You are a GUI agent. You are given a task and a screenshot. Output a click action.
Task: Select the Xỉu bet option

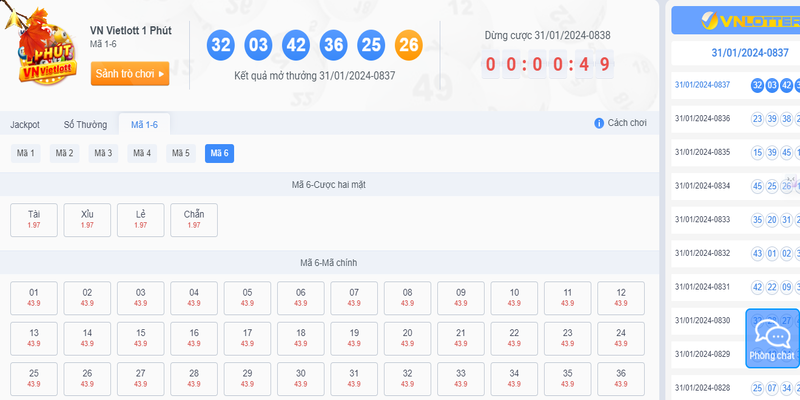(x=87, y=219)
